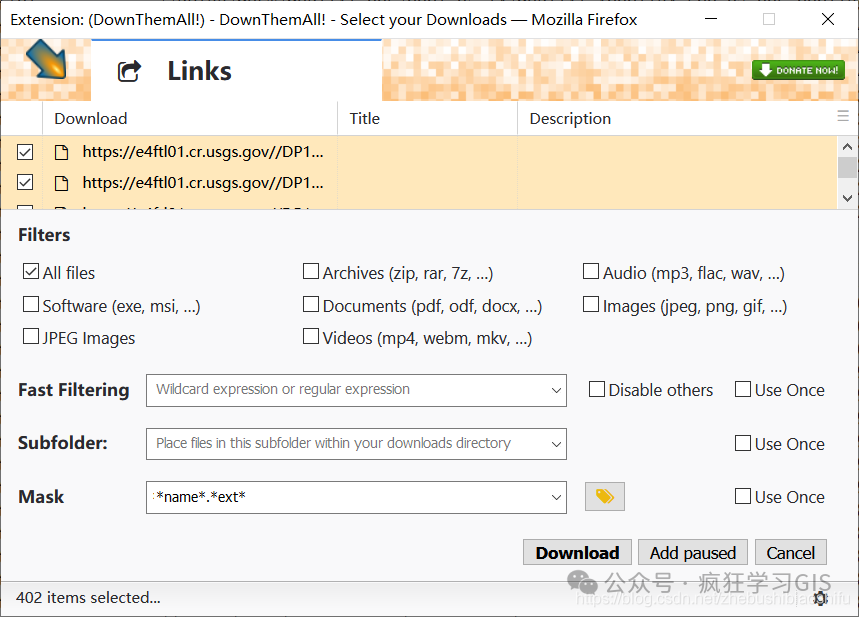Check Use Once for Mask

point(743,496)
